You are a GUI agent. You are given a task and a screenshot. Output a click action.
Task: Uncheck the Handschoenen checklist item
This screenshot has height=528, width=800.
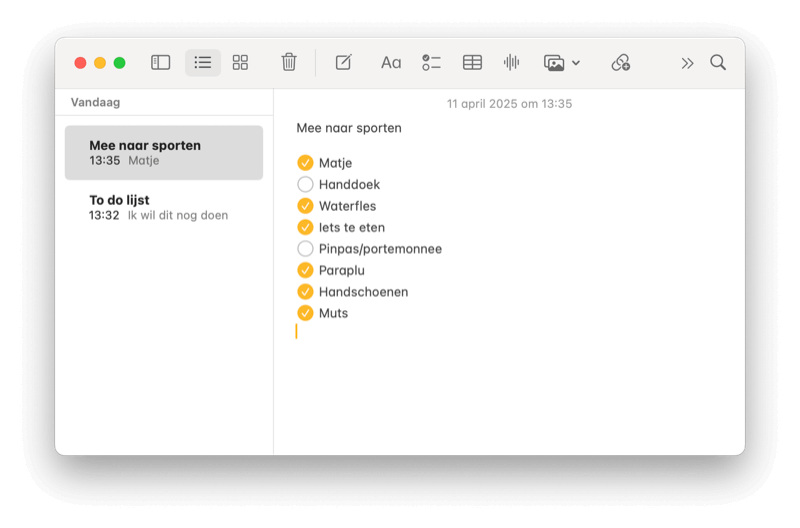pos(305,291)
